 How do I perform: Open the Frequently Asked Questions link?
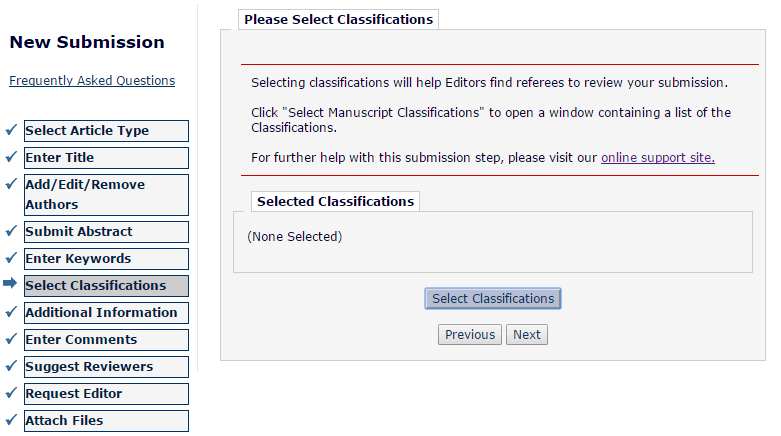click(92, 81)
